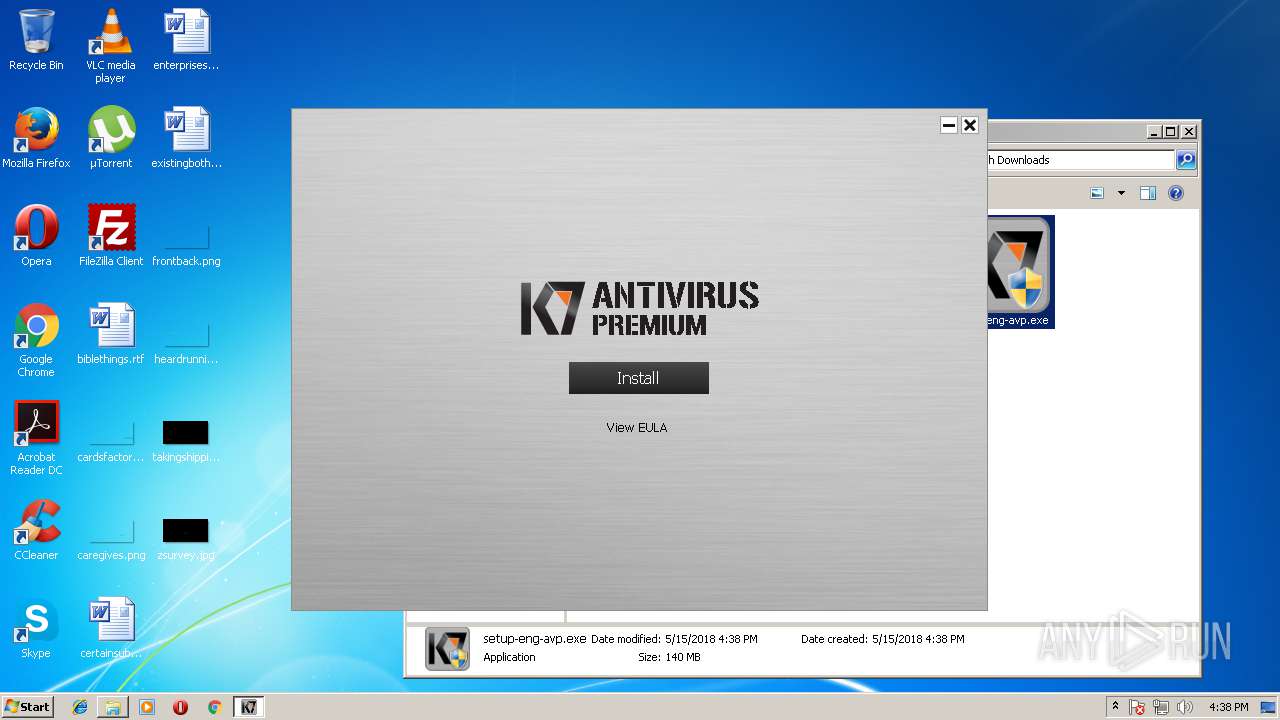The width and height of the screenshot is (1280, 720).
Task: Launch Opera browser shortcut
Action: [x=36, y=236]
